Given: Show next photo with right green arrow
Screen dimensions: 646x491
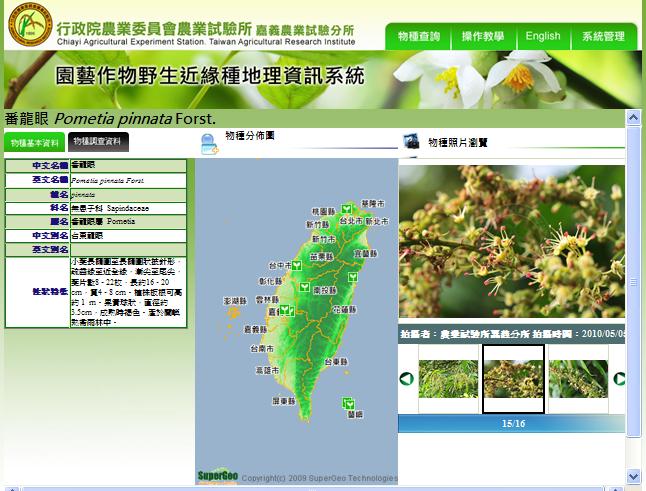Looking at the screenshot, I should [x=619, y=379].
